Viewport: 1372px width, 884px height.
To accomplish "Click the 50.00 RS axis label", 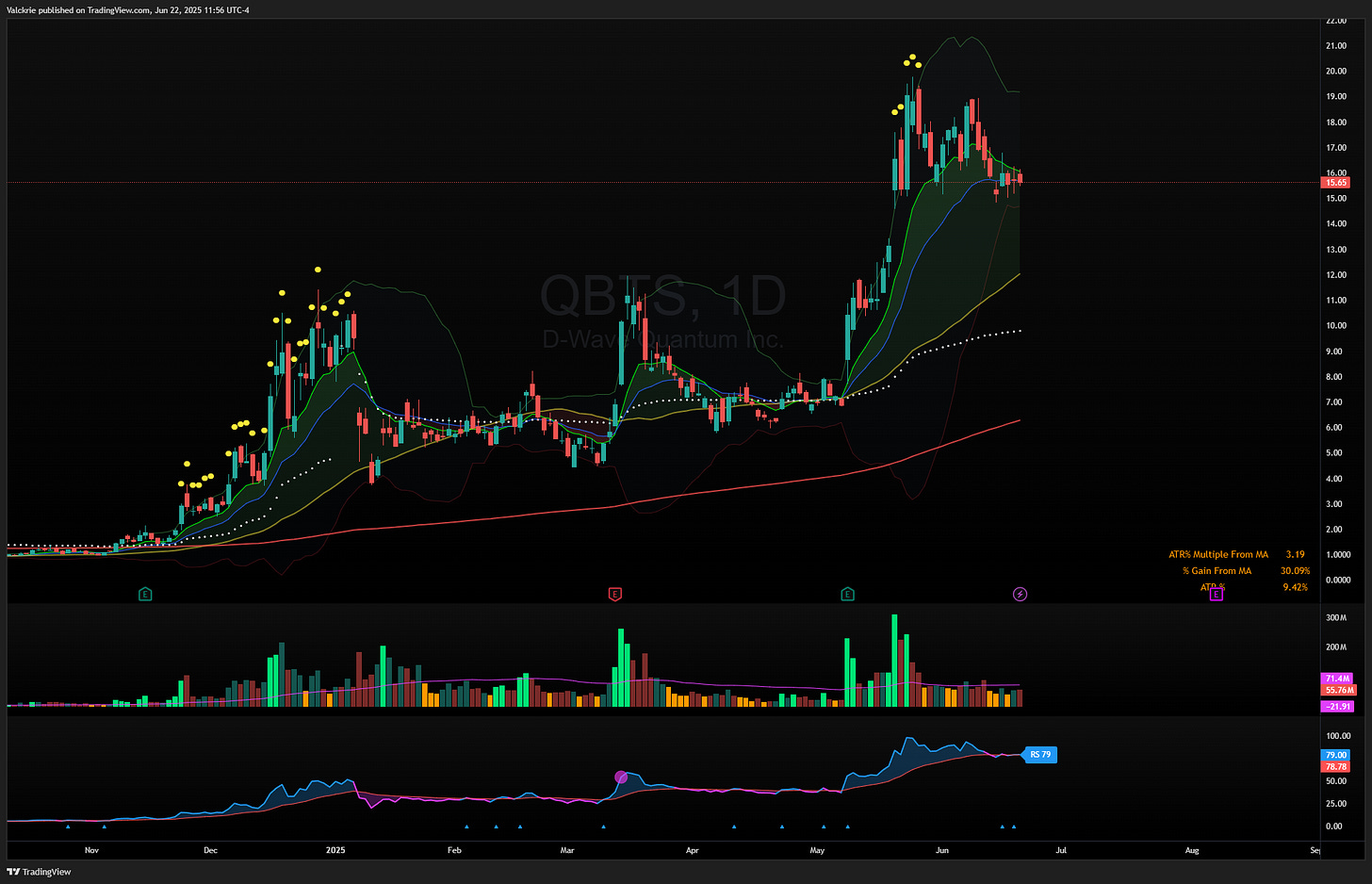I will coord(1336,781).
